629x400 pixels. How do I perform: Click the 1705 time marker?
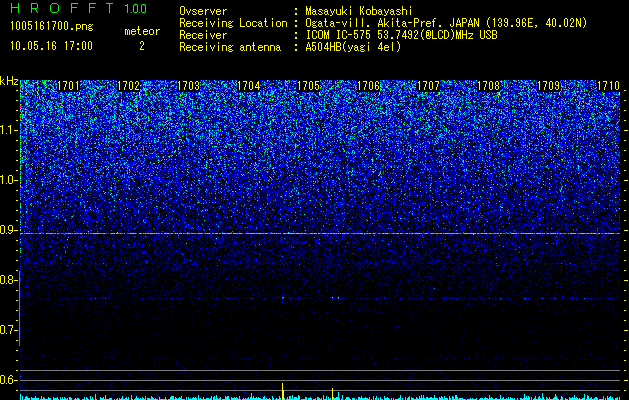pyautogui.click(x=308, y=86)
